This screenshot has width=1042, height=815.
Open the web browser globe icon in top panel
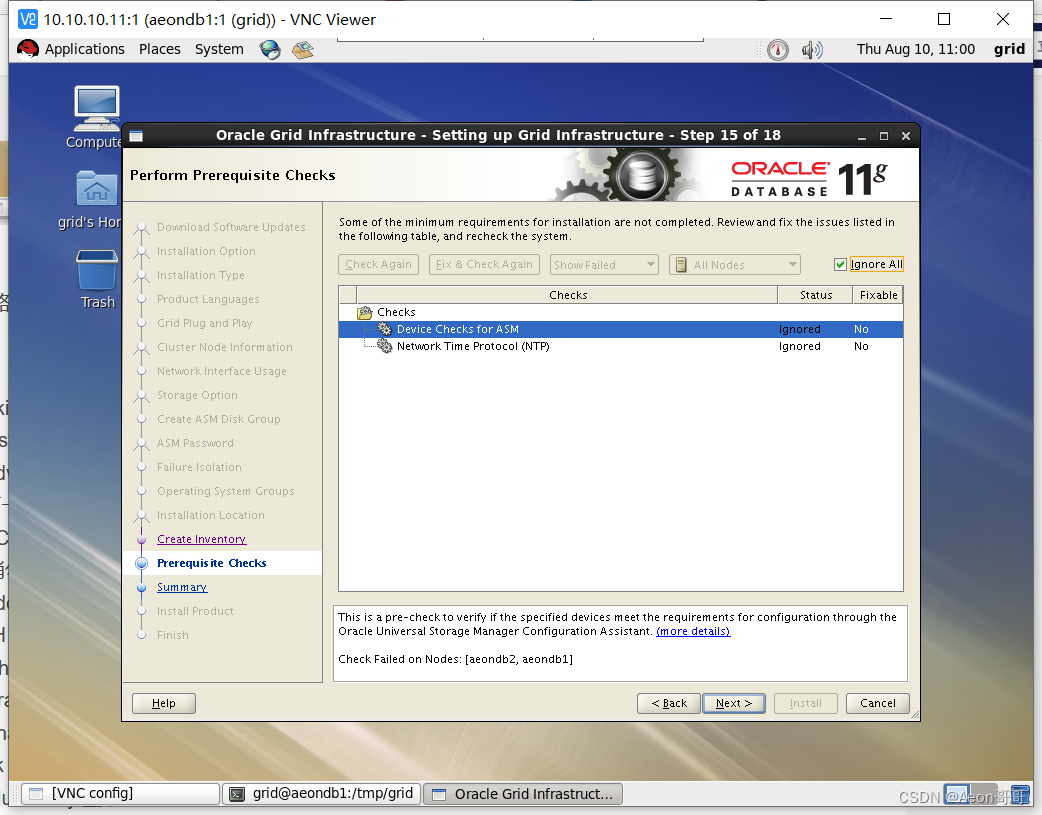click(268, 48)
